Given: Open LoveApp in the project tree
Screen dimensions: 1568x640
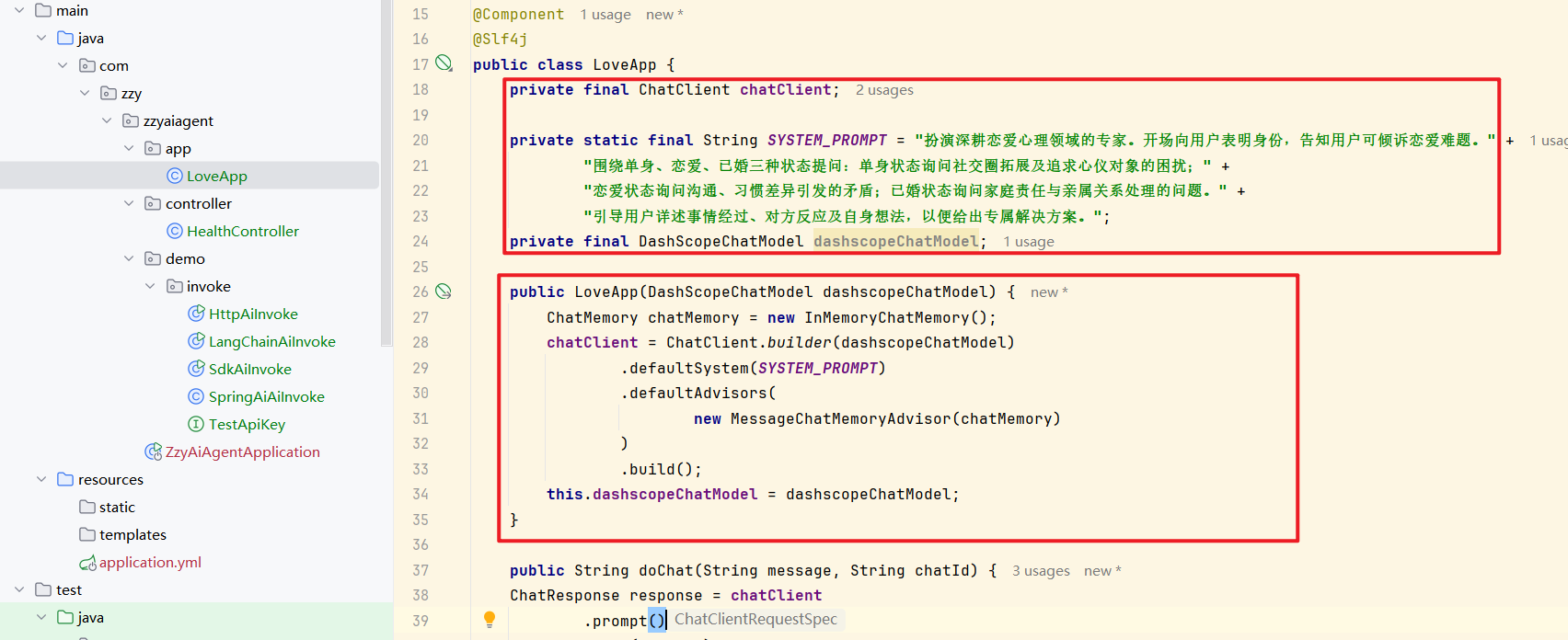Looking at the screenshot, I should 217,176.
